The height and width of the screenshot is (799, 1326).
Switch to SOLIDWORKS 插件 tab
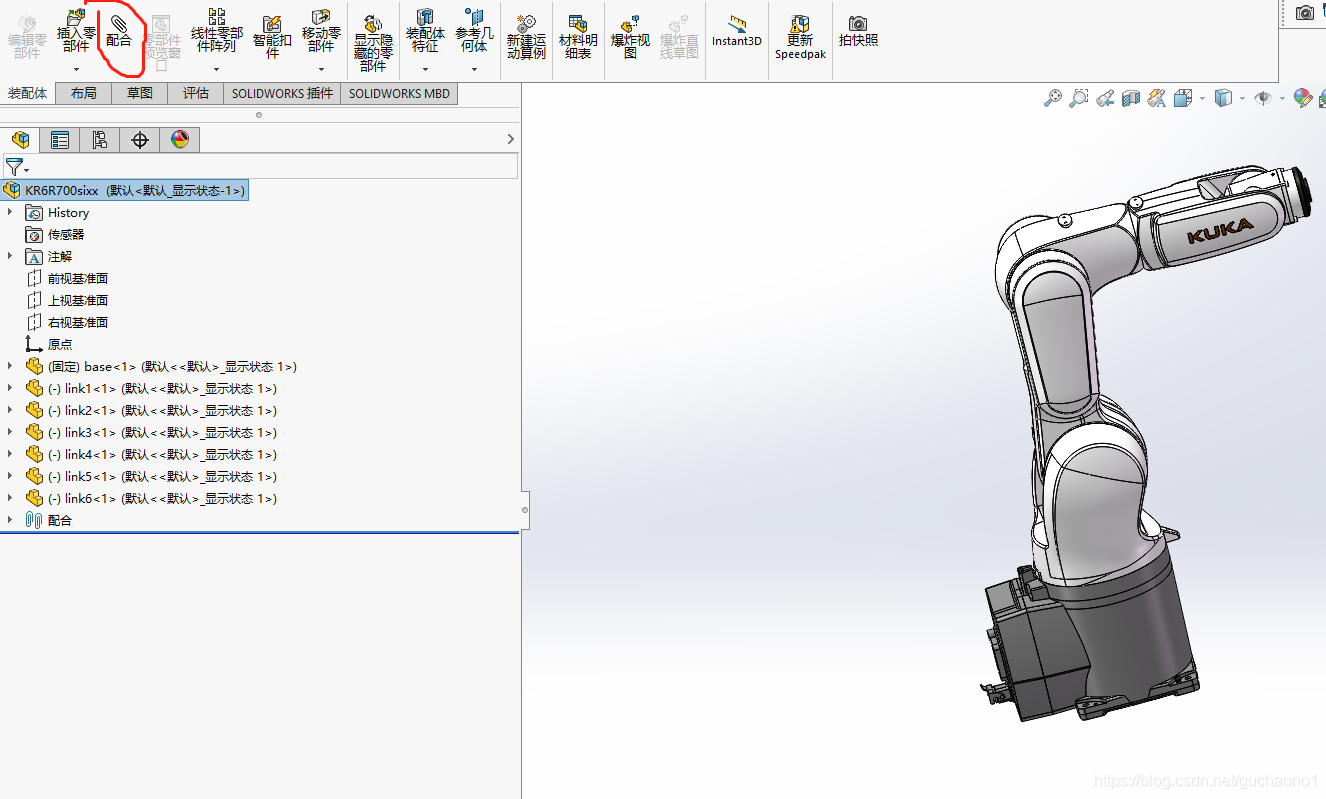point(282,93)
